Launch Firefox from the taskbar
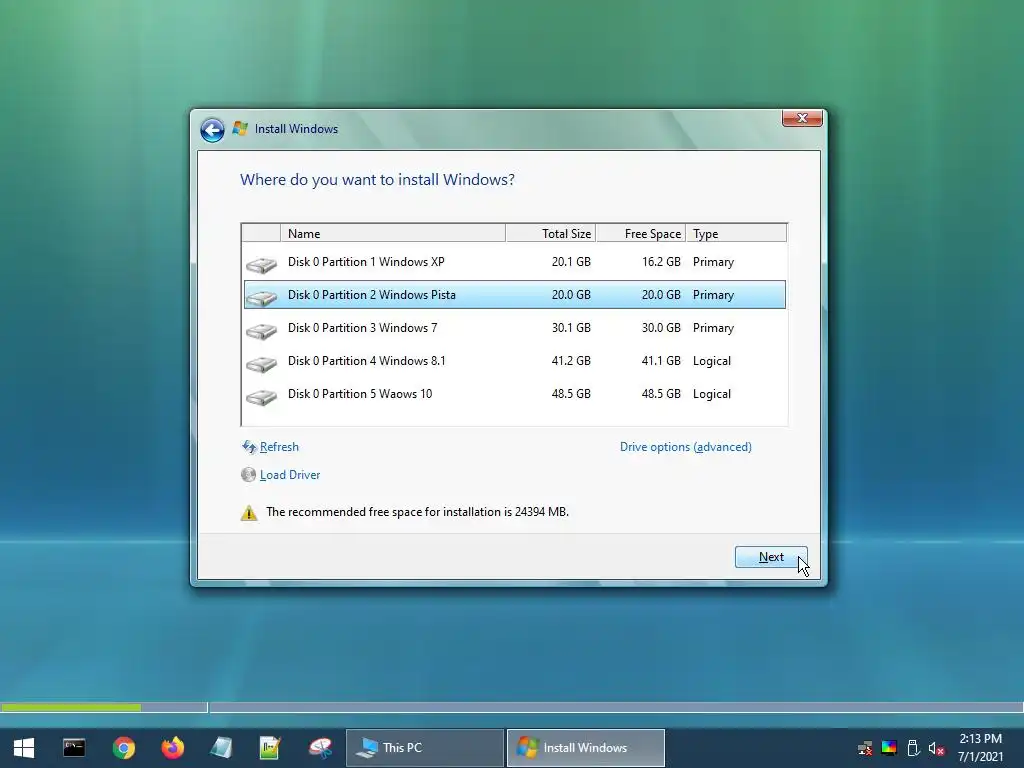Image resolution: width=1024 pixels, height=768 pixels. tap(172, 748)
